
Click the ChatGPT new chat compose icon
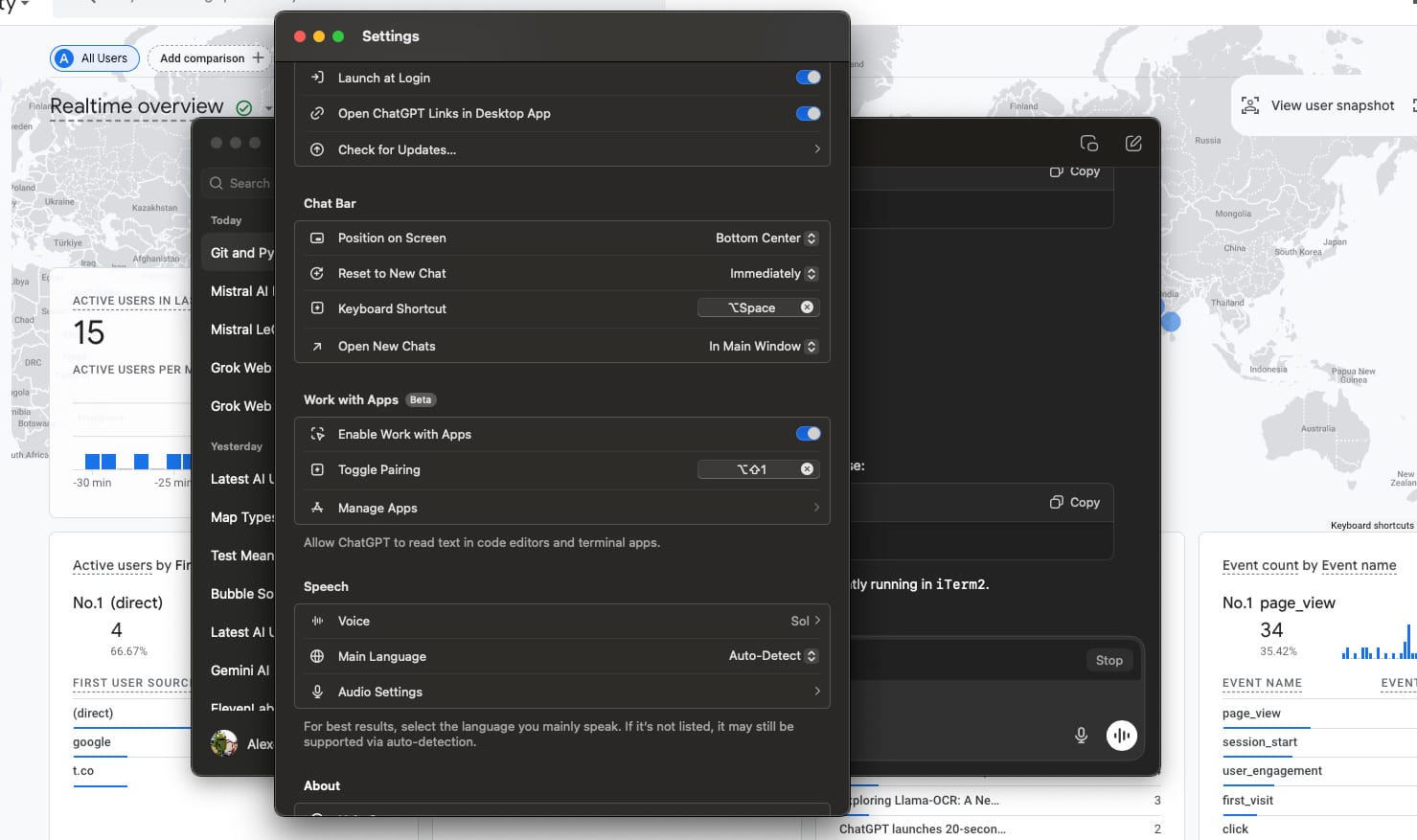pos(1133,143)
